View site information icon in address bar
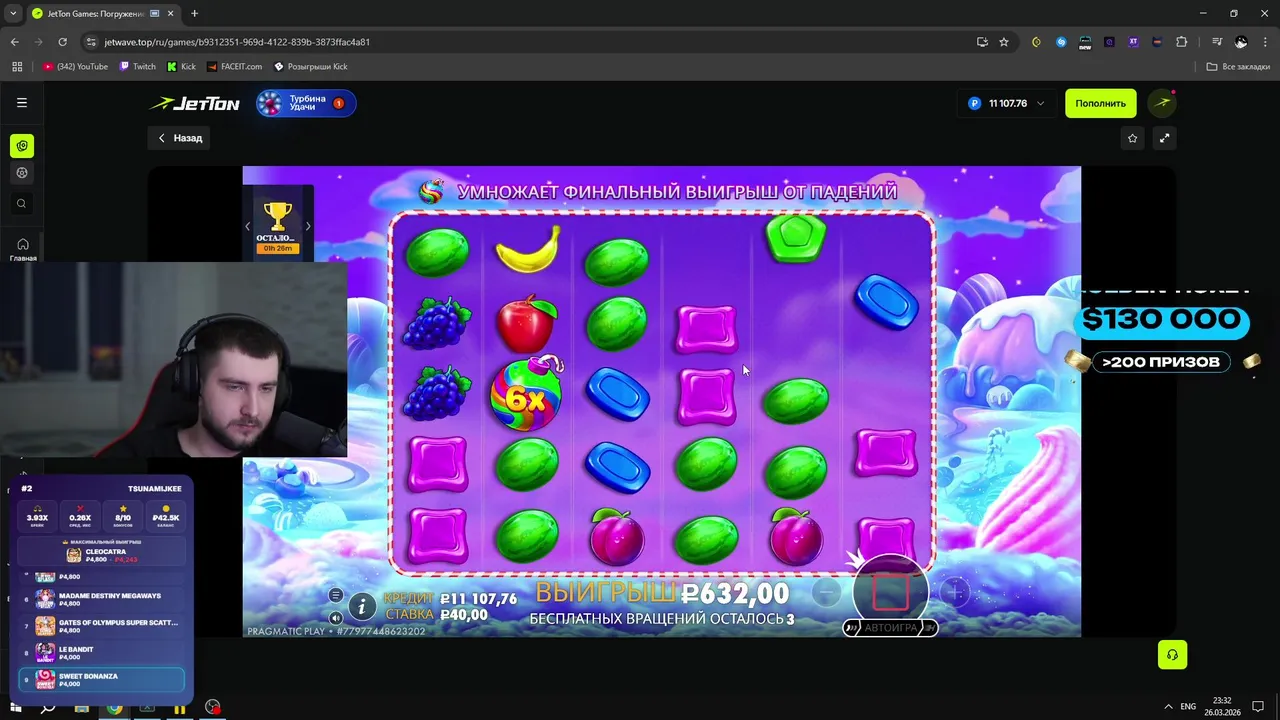 pyautogui.click(x=92, y=42)
